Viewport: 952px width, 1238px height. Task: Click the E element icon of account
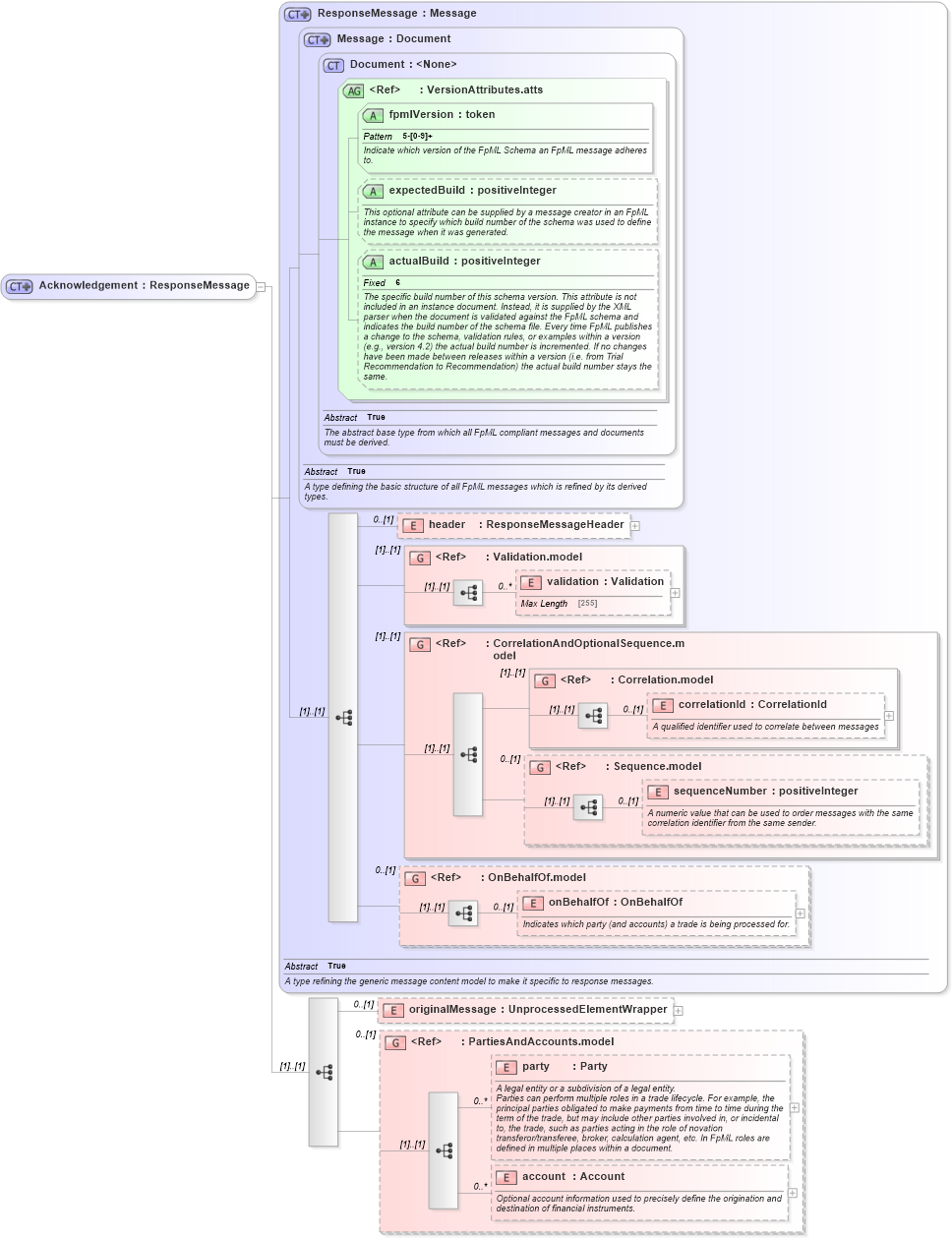coord(506,1177)
